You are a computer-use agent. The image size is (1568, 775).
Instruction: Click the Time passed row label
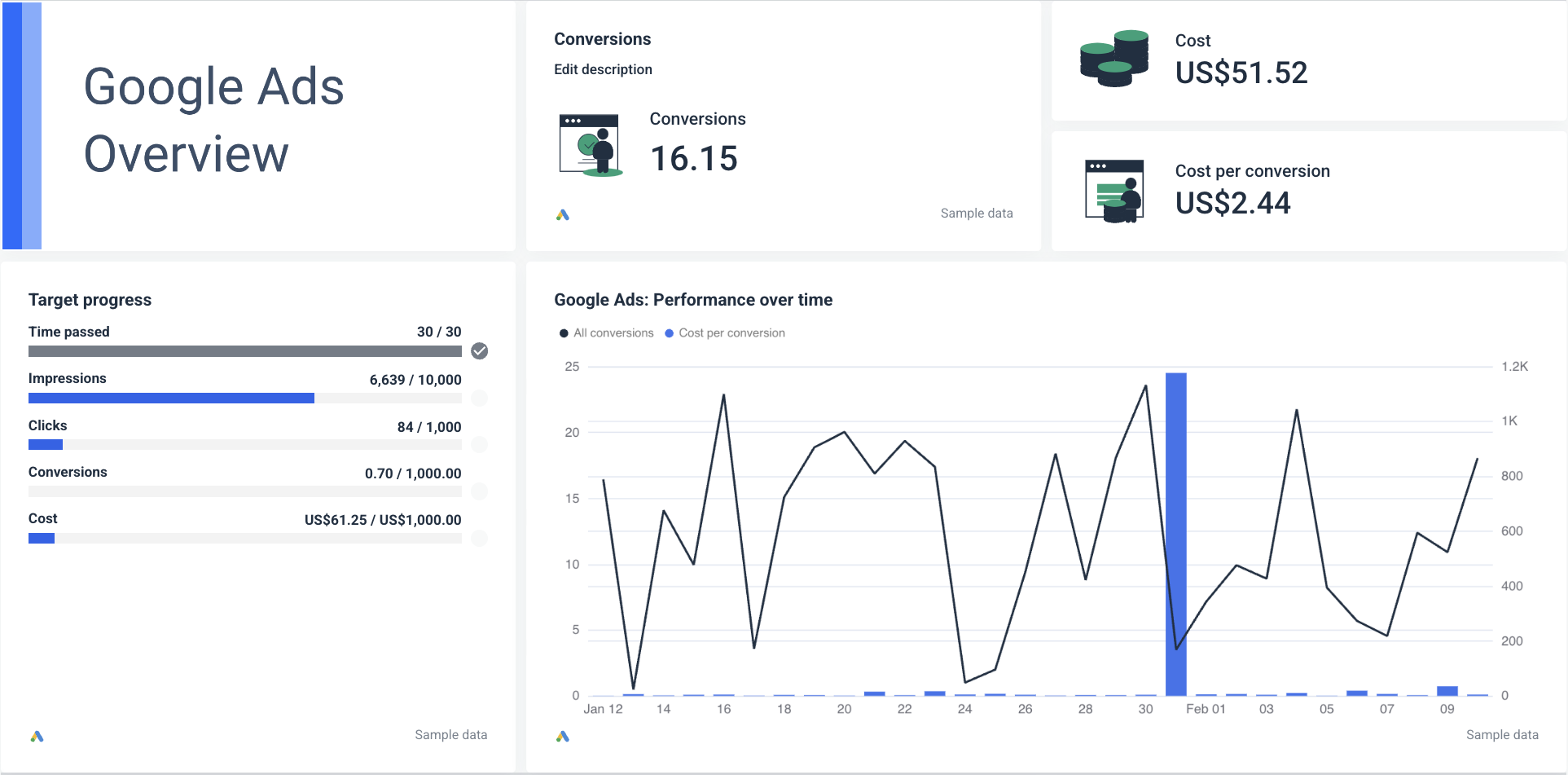coord(69,332)
